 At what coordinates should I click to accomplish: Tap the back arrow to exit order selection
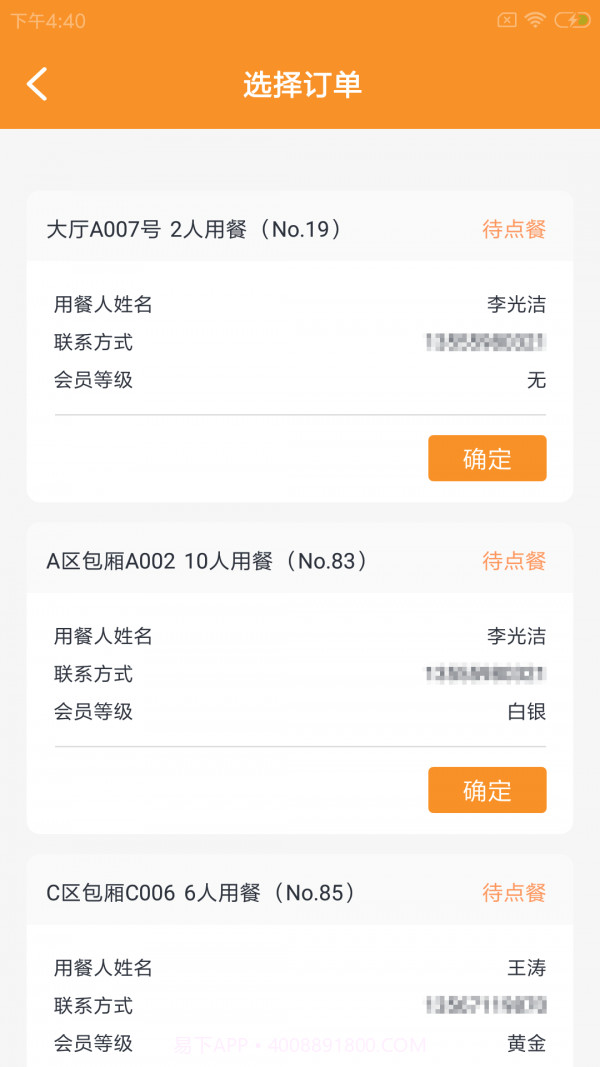pos(37,85)
